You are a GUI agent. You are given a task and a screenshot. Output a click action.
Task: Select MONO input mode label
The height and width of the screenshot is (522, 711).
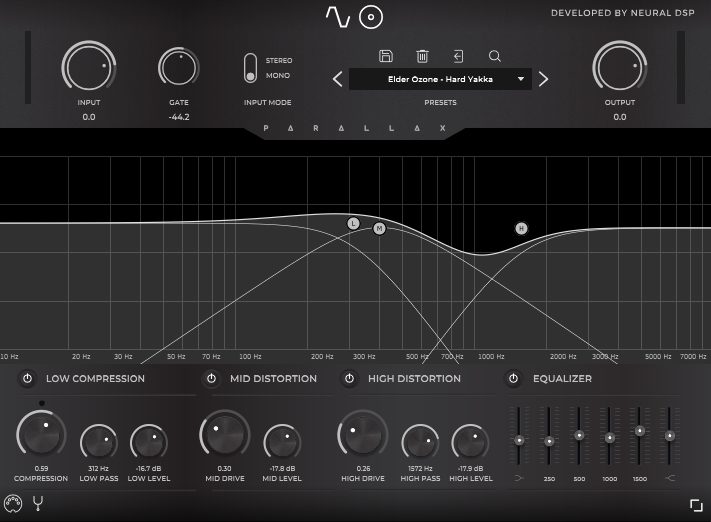(x=278, y=75)
